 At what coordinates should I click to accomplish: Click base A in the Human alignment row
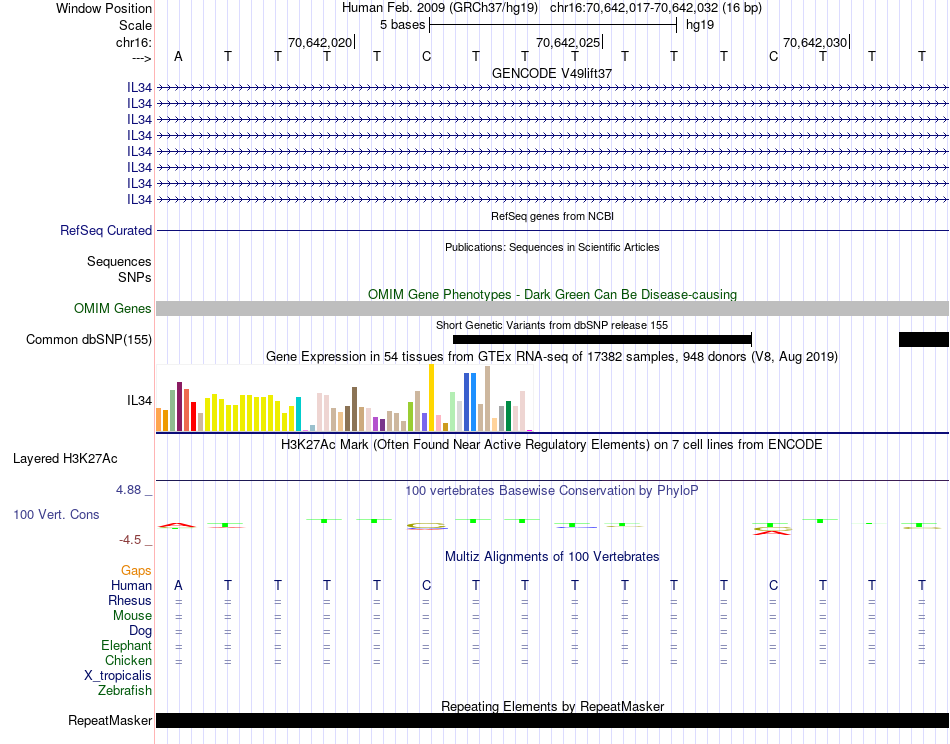pyautogui.click(x=178, y=585)
